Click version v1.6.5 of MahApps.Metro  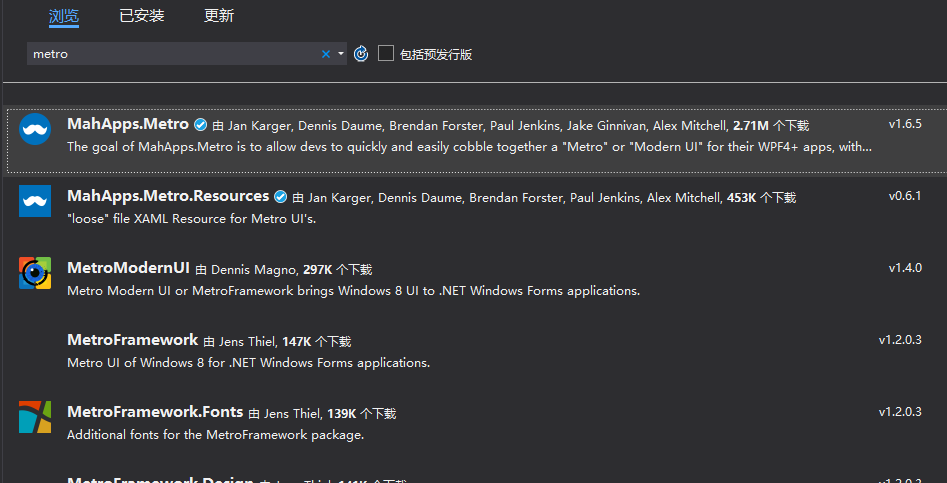(905, 124)
